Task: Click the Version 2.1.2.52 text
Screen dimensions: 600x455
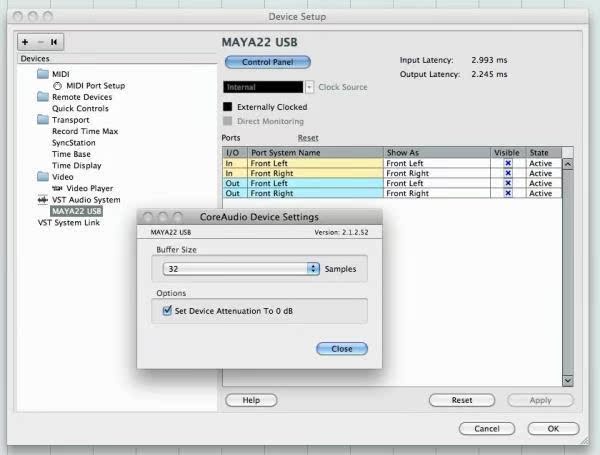Action: [341, 232]
